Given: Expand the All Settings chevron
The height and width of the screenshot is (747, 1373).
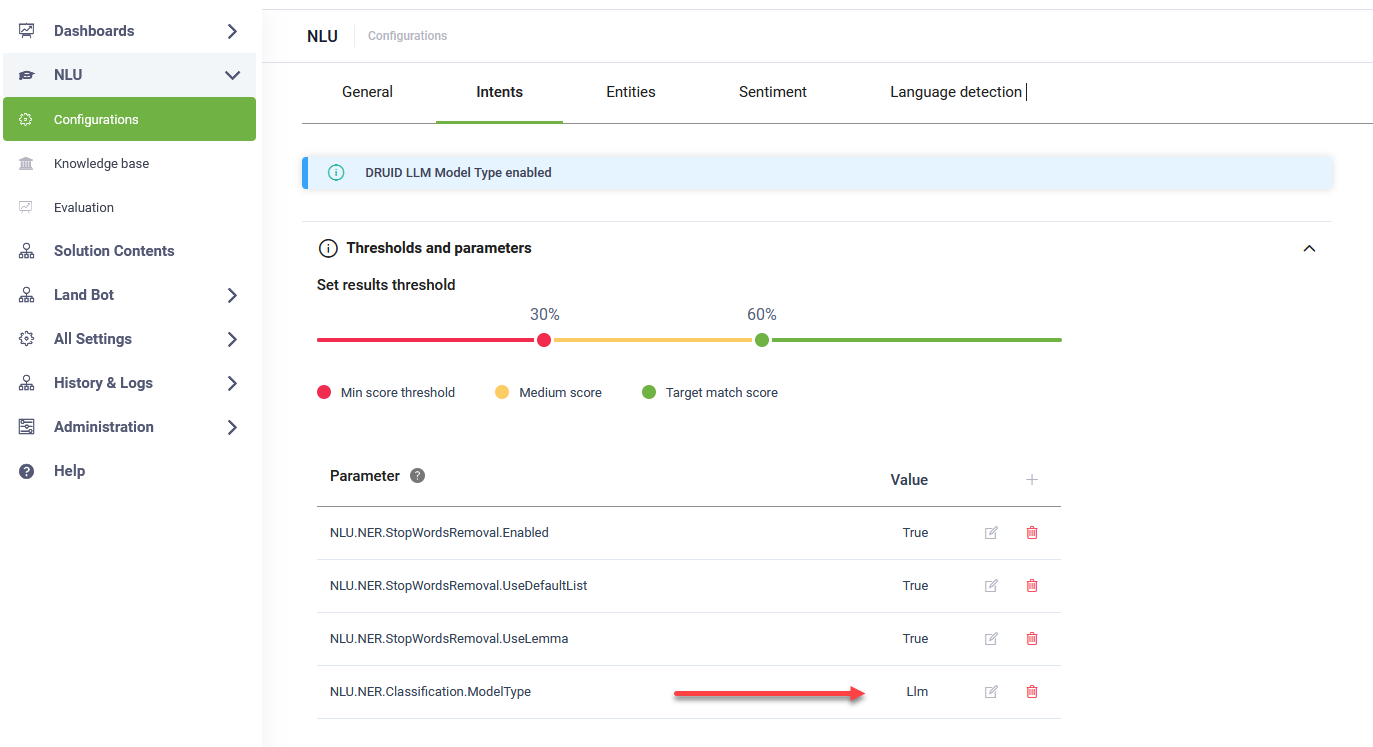Looking at the screenshot, I should coord(232,339).
